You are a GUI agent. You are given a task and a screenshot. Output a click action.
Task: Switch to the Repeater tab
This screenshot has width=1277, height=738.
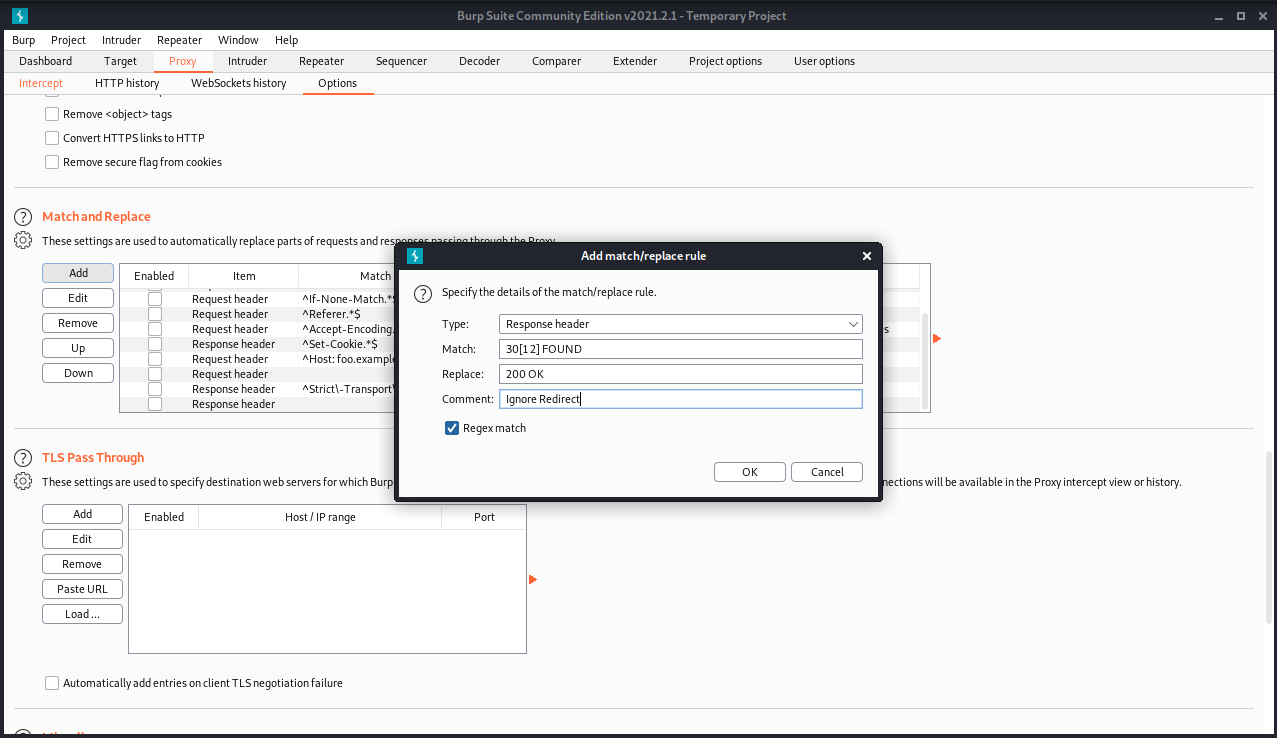322,61
